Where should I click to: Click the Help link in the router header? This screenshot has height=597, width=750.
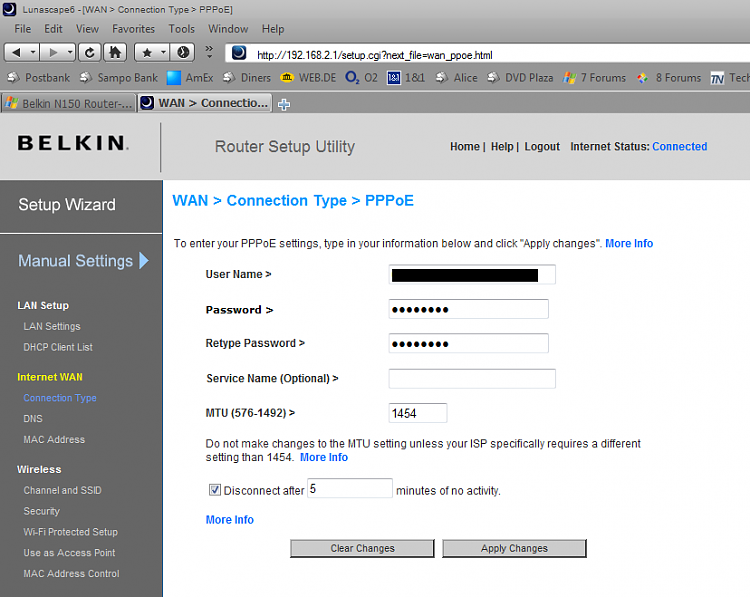[502, 146]
